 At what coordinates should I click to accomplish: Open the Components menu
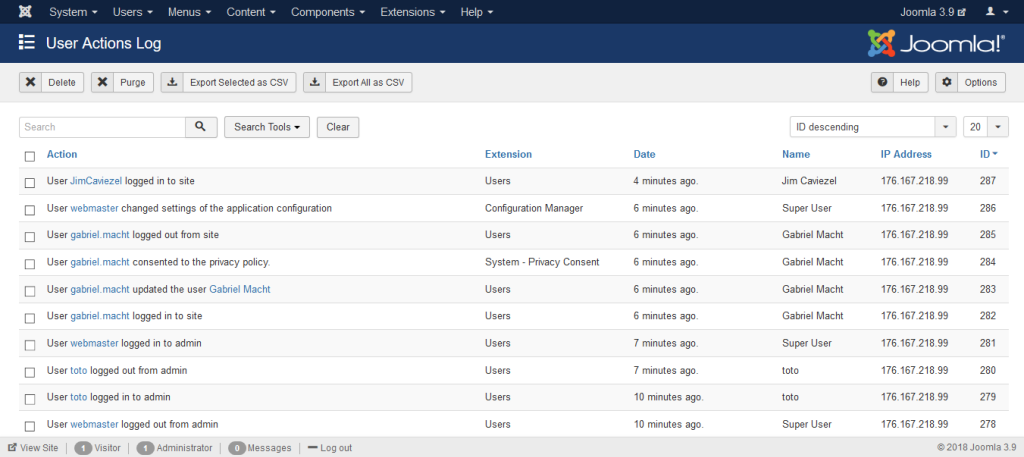[x=328, y=12]
